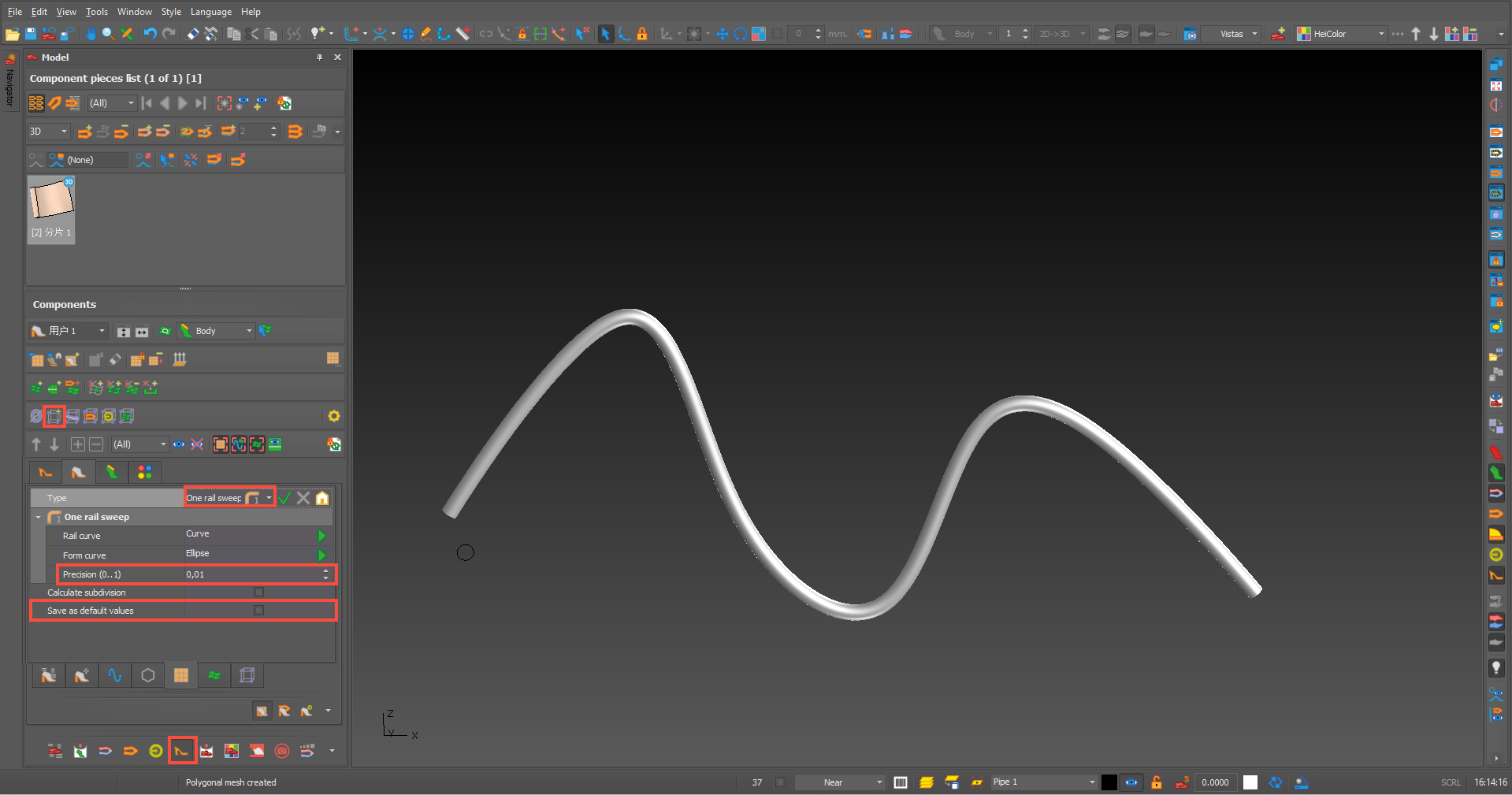Expand the Pipe 1 layer dropdown
Viewport: 1512px width, 795px height.
coord(1091,782)
